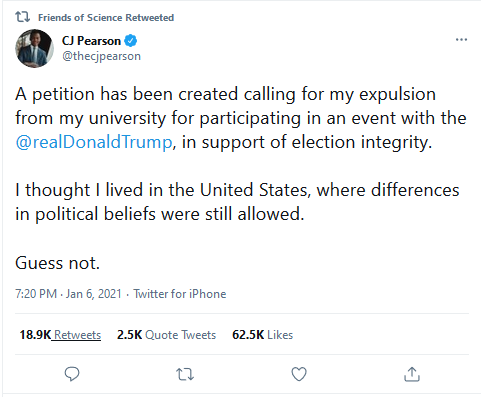The height and width of the screenshot is (397, 481).
Task: Retweet using the retweet arrows icon
Action: pos(185,374)
